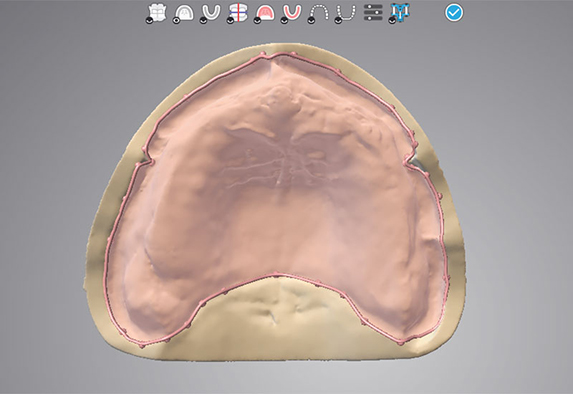
Task: Toggle visibility eye of lower arch model
Action: click(x=203, y=21)
